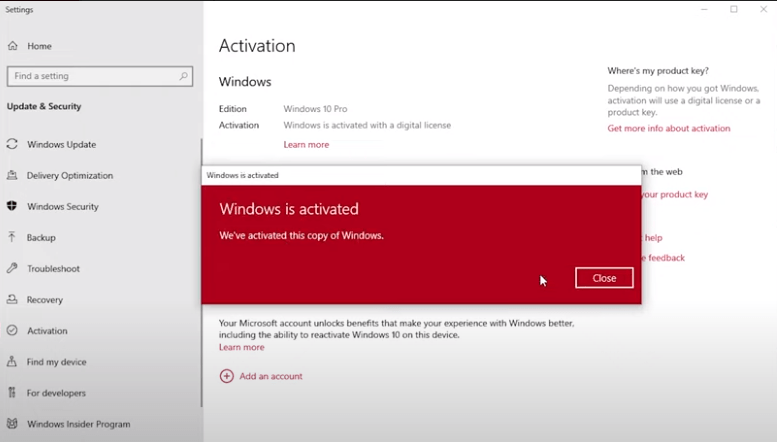Click the Home house icon

13,46
